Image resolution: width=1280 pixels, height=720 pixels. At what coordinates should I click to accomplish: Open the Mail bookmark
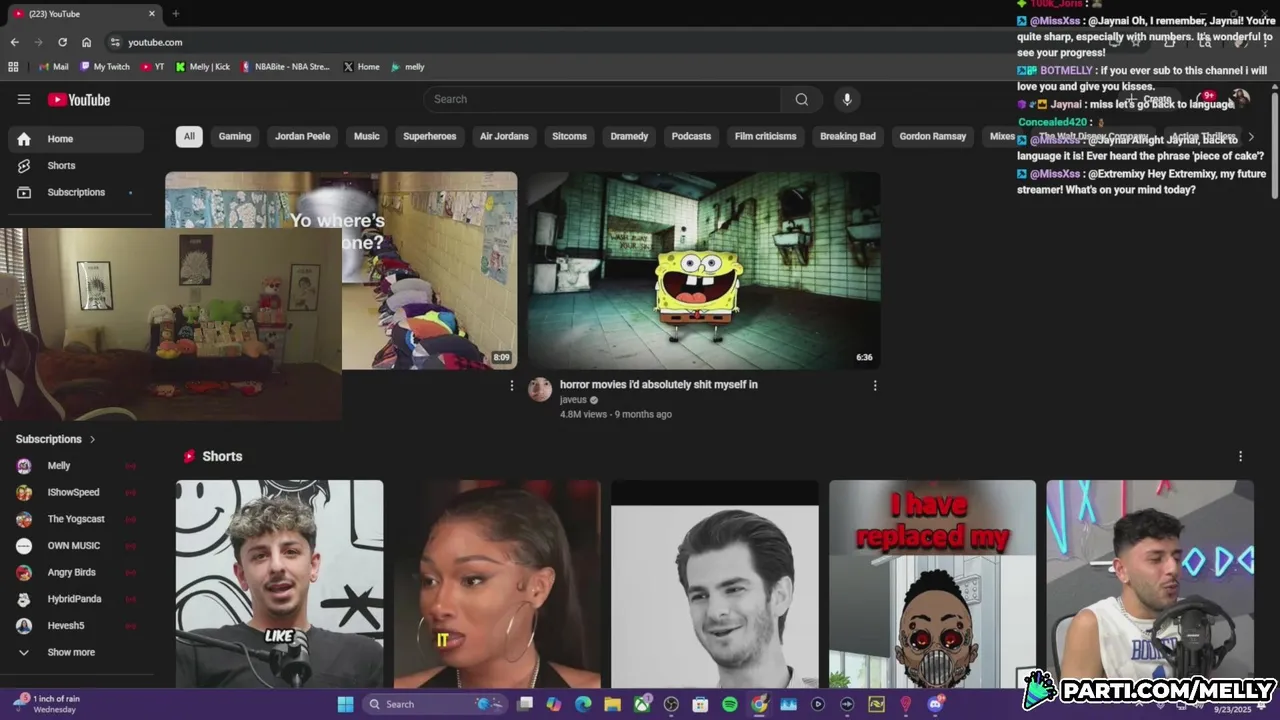point(53,67)
